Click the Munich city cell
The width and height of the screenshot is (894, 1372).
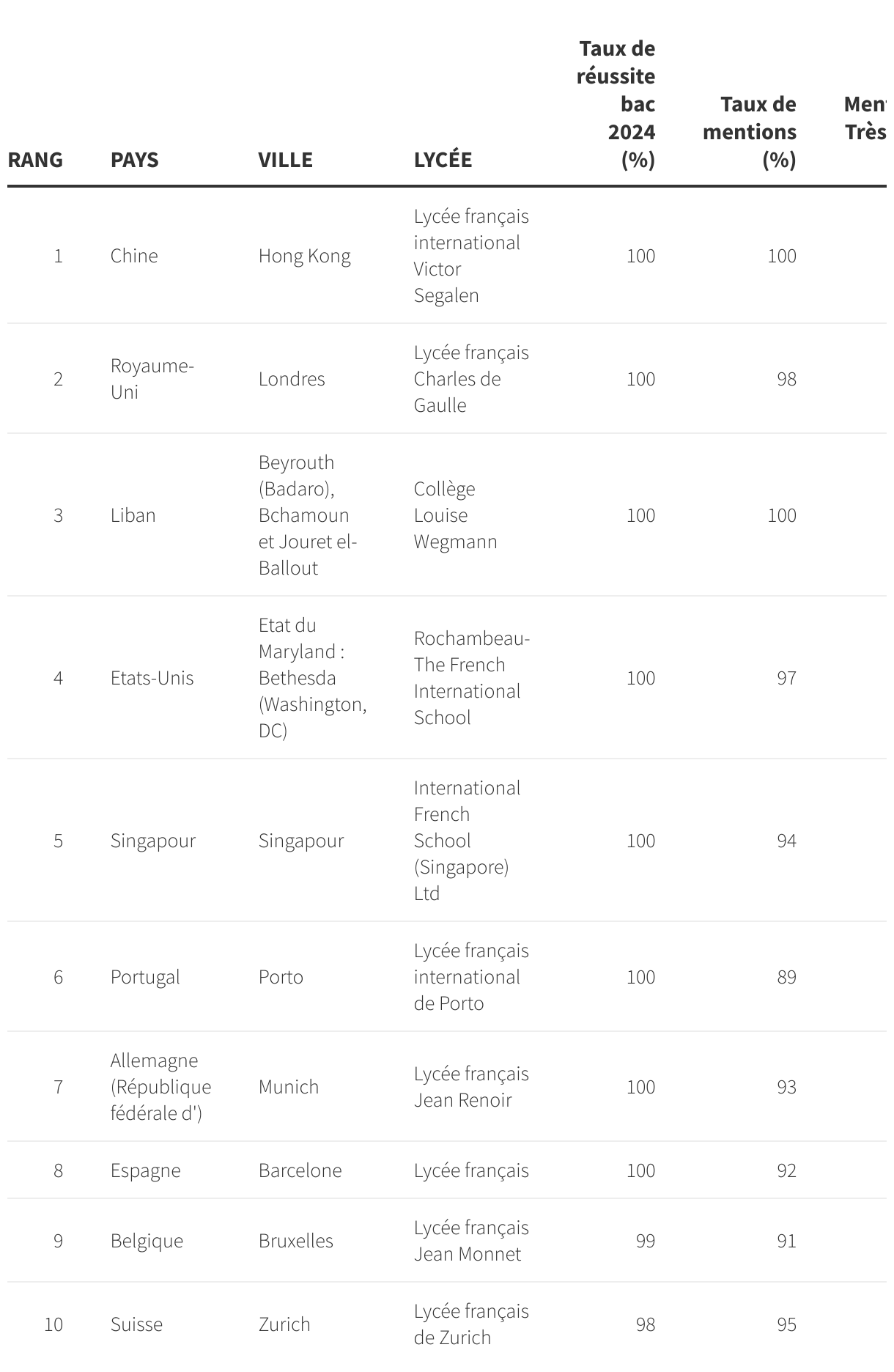[x=289, y=1087]
